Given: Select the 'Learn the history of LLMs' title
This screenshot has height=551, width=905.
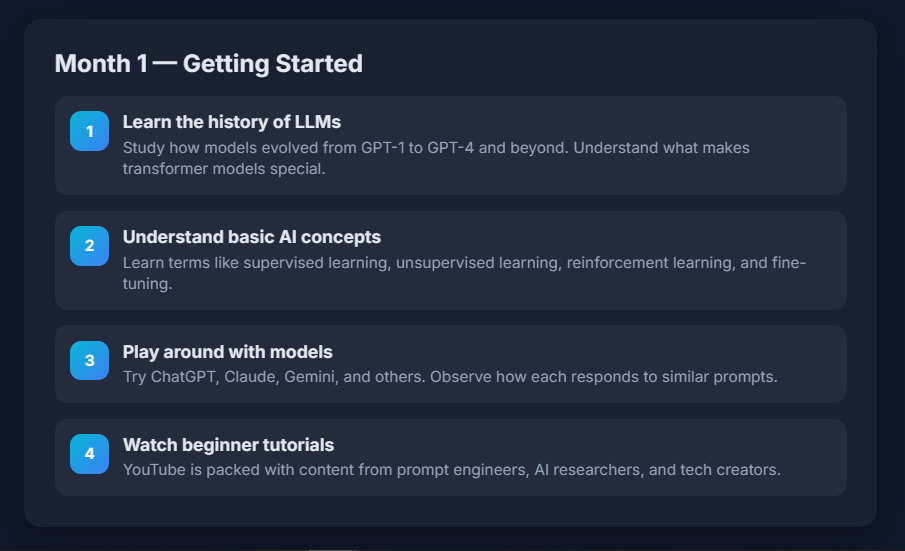Looking at the screenshot, I should [231, 122].
